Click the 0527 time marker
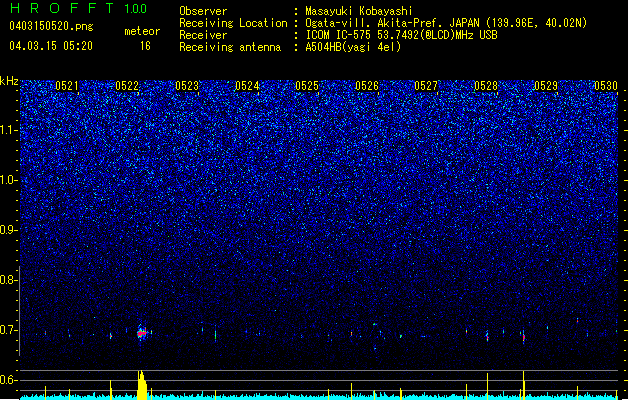 coord(426,86)
